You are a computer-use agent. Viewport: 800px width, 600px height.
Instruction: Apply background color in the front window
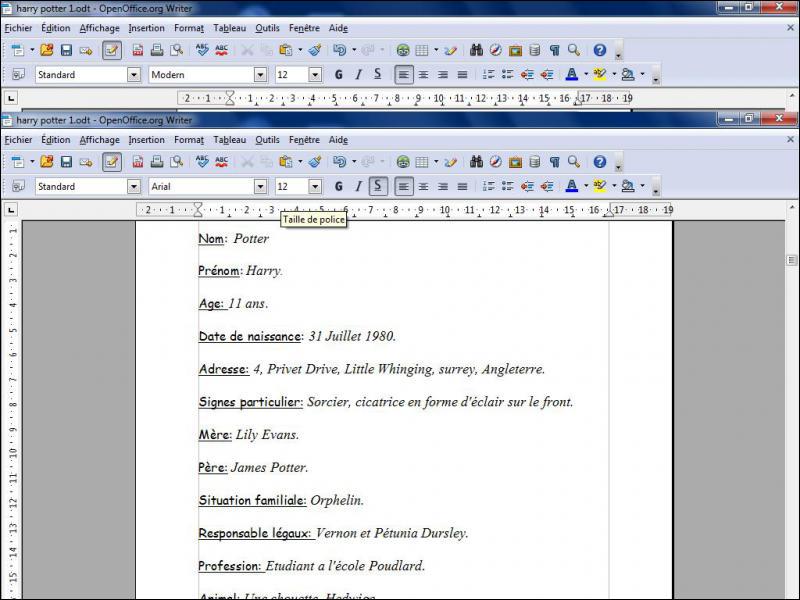point(628,186)
